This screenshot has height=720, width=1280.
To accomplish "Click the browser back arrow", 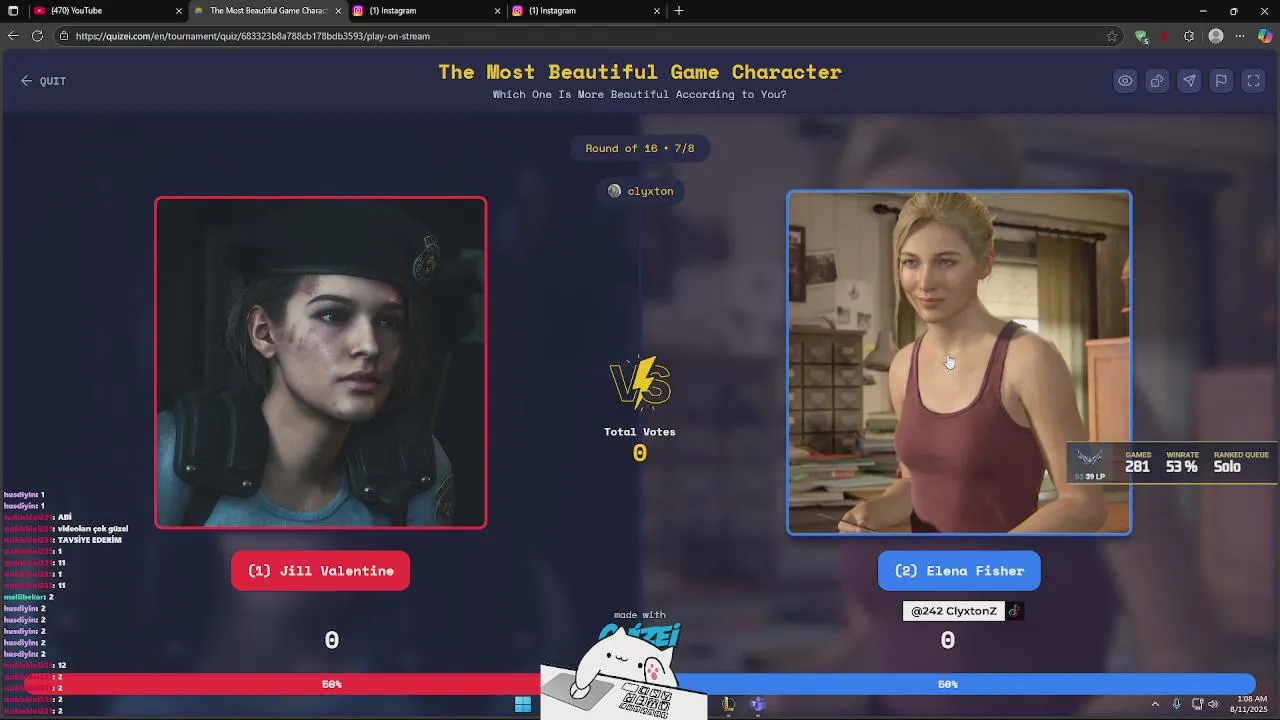I will tap(13, 36).
